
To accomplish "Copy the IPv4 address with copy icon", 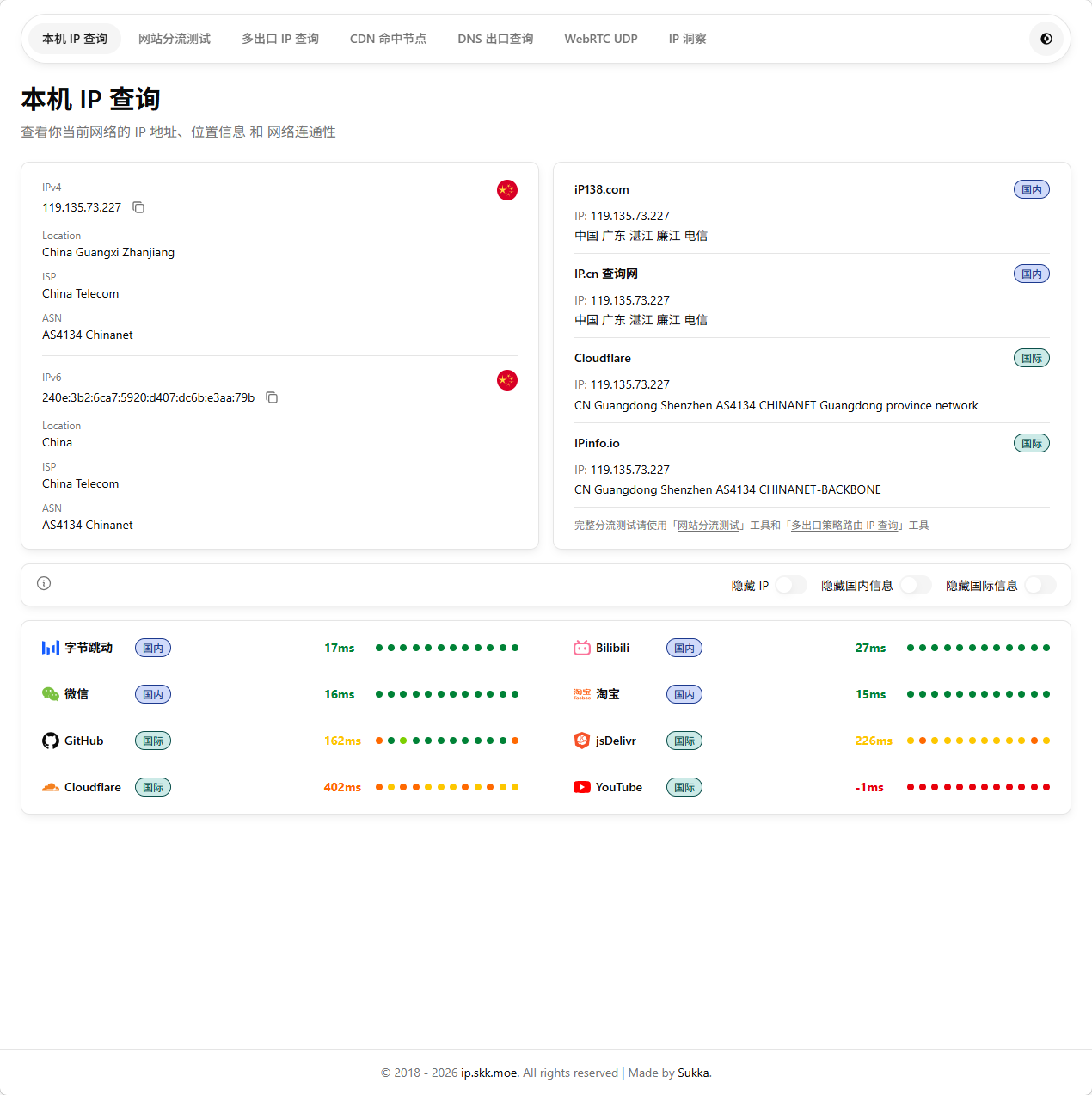I will coord(138,207).
